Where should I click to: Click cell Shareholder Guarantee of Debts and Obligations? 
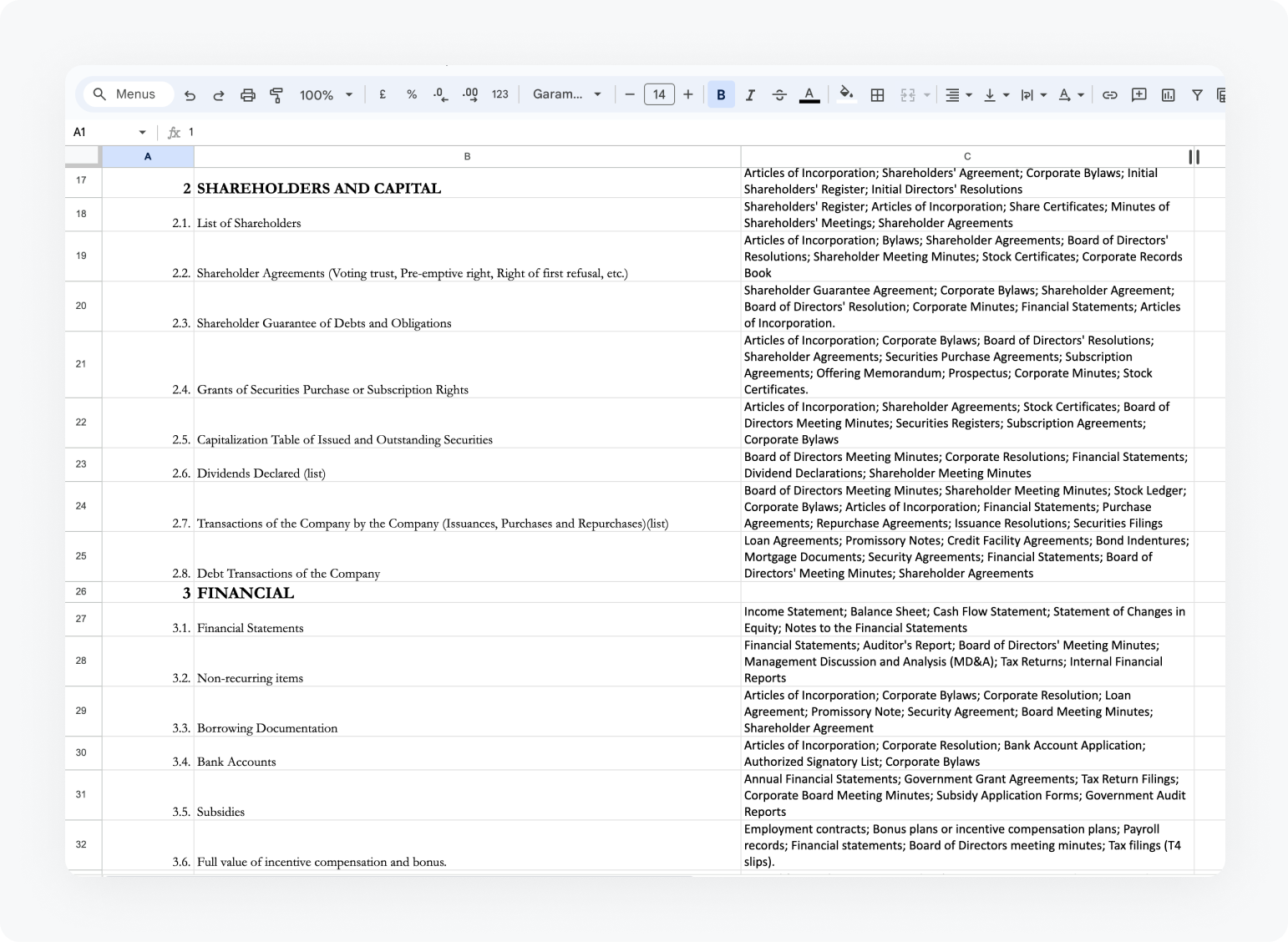pos(467,306)
